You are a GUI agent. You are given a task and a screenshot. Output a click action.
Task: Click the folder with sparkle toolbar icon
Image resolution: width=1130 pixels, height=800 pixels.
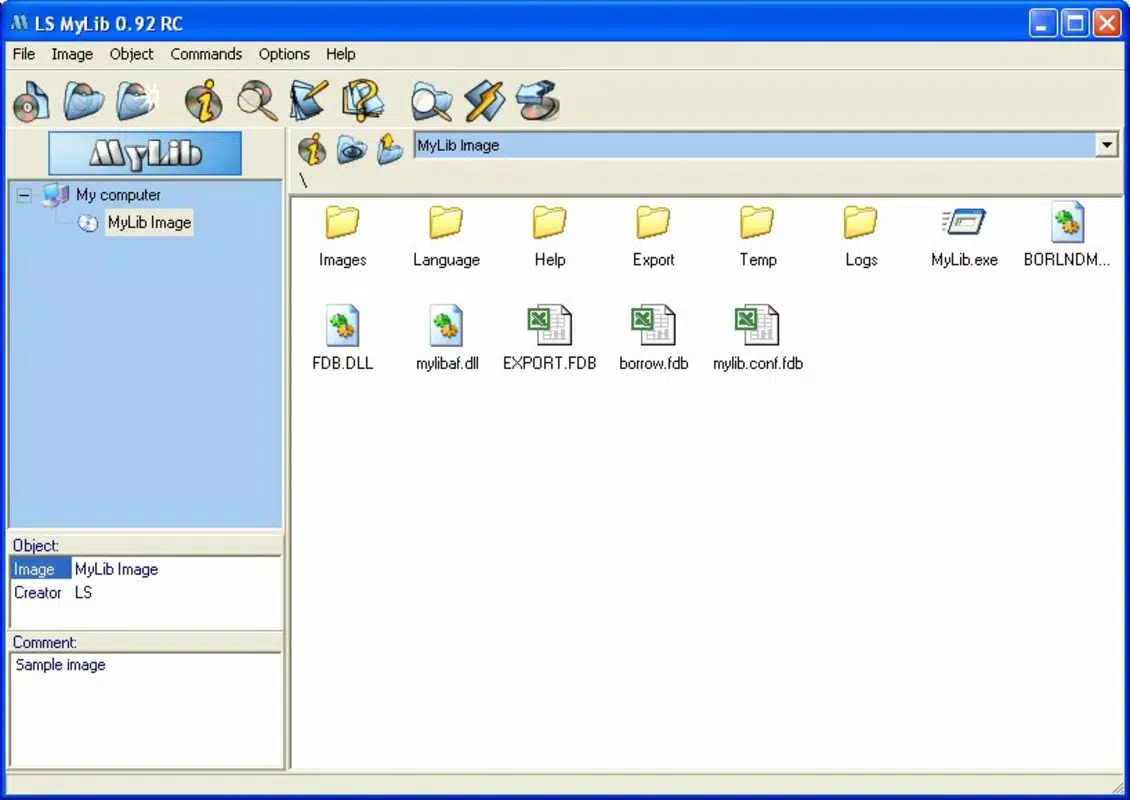pos(137,101)
